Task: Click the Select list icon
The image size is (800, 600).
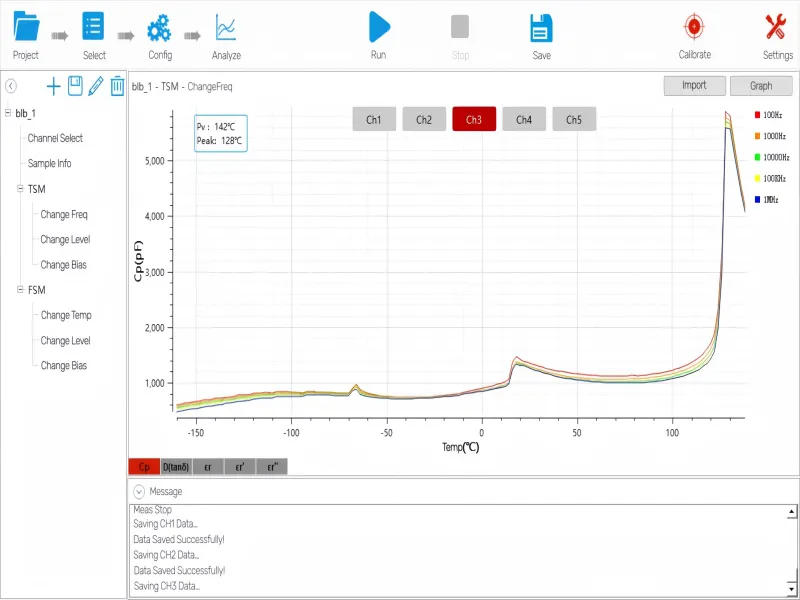Action: [x=94, y=27]
